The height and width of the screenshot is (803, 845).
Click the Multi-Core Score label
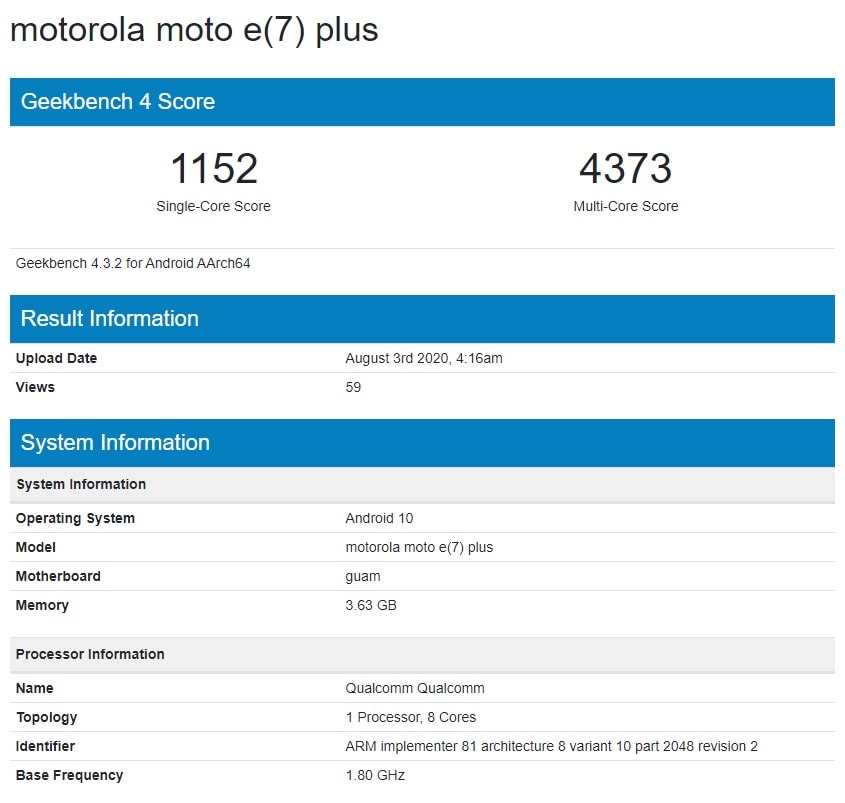626,206
